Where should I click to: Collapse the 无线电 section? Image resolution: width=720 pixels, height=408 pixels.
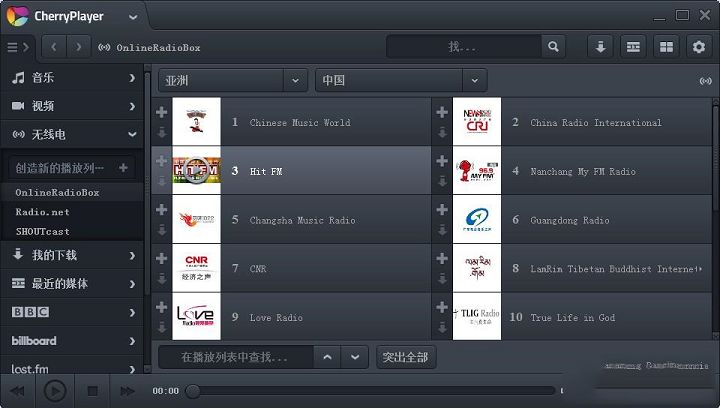(x=72, y=134)
